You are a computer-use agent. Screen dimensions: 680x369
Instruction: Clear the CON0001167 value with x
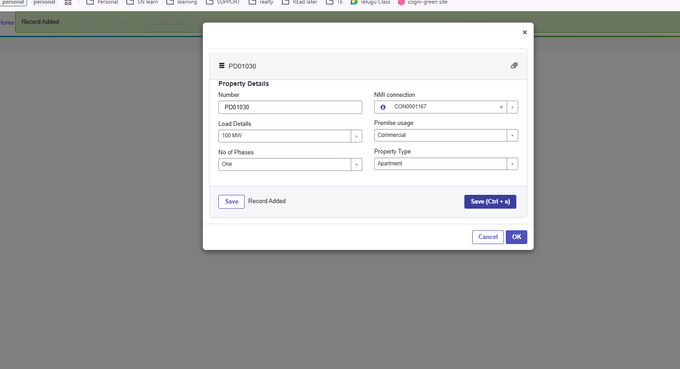501,107
